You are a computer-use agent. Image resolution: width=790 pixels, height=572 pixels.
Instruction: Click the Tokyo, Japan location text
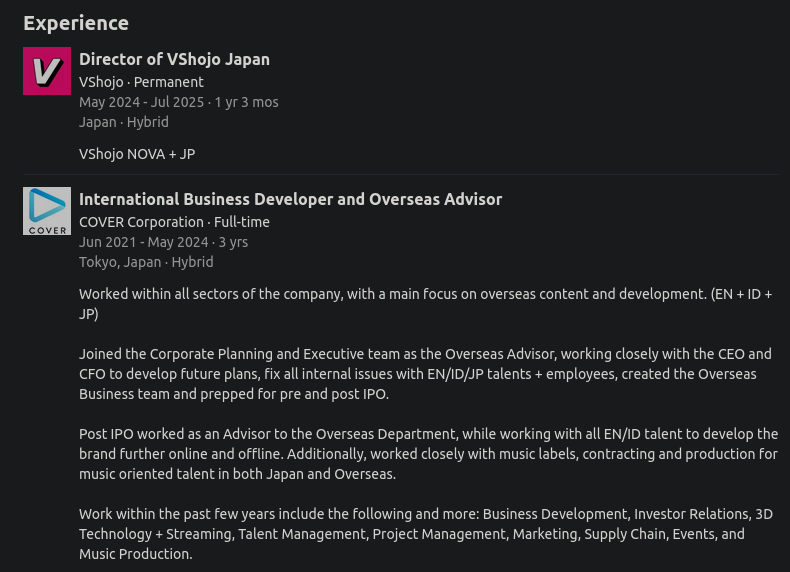click(120, 262)
